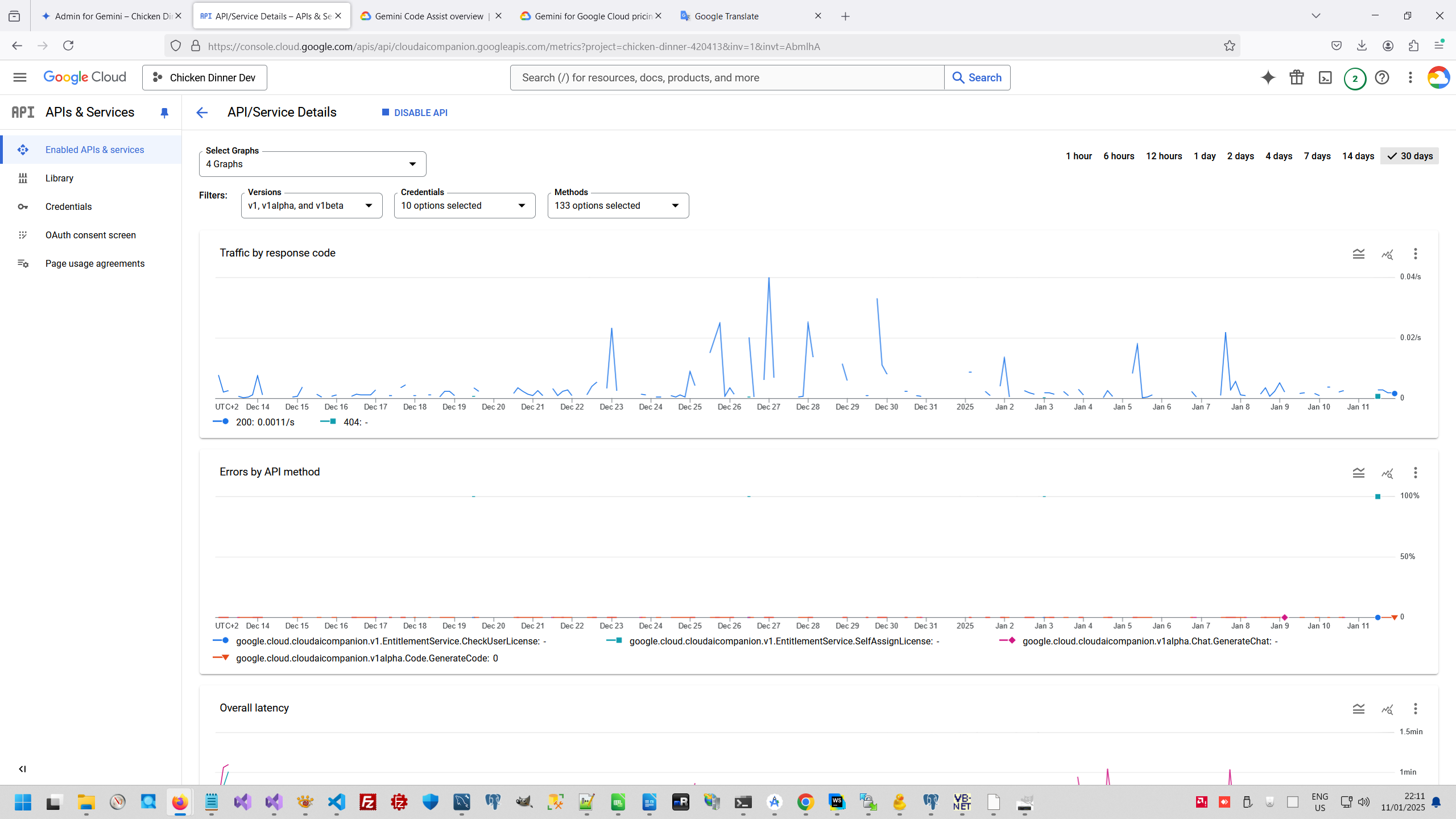
Task: Open Metrics Explorer for Errors by API method
Action: 1387,473
